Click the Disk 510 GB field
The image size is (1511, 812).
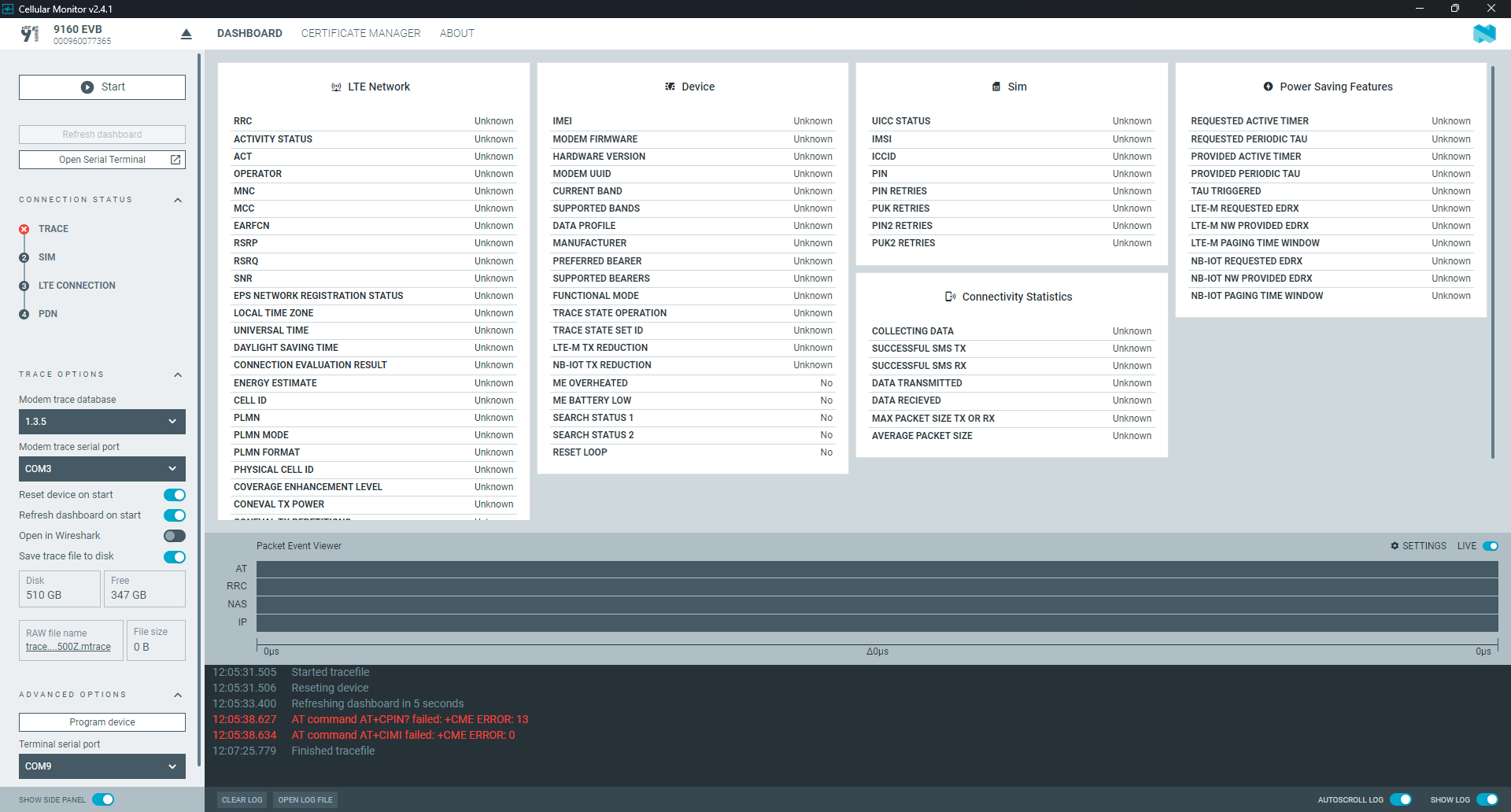coord(60,589)
